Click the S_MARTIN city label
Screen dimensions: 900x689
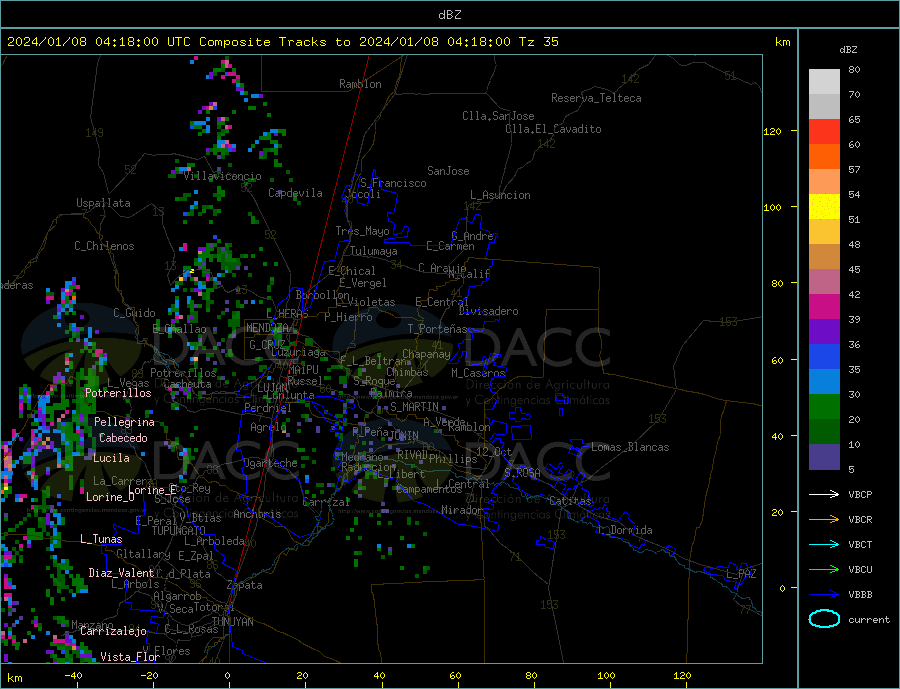[414, 407]
